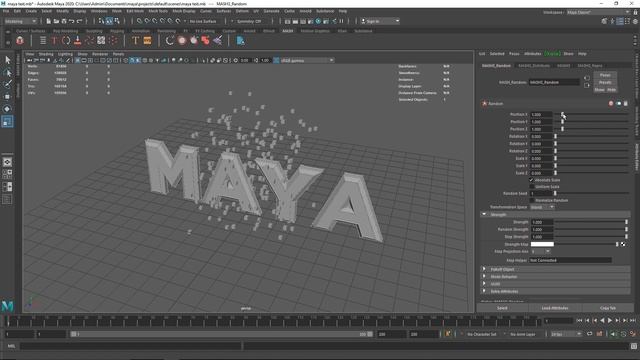Select the MASH shelf tab
Screen dimensions: 640x360
[287, 31]
